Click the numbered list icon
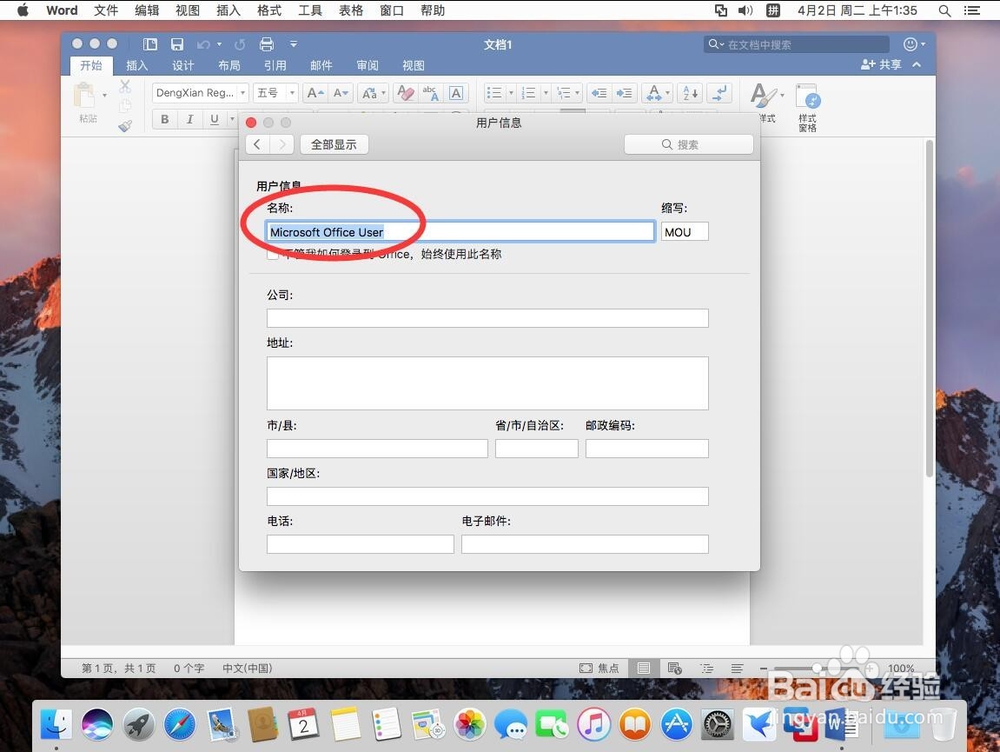Viewport: 1000px width, 752px height. click(x=529, y=93)
